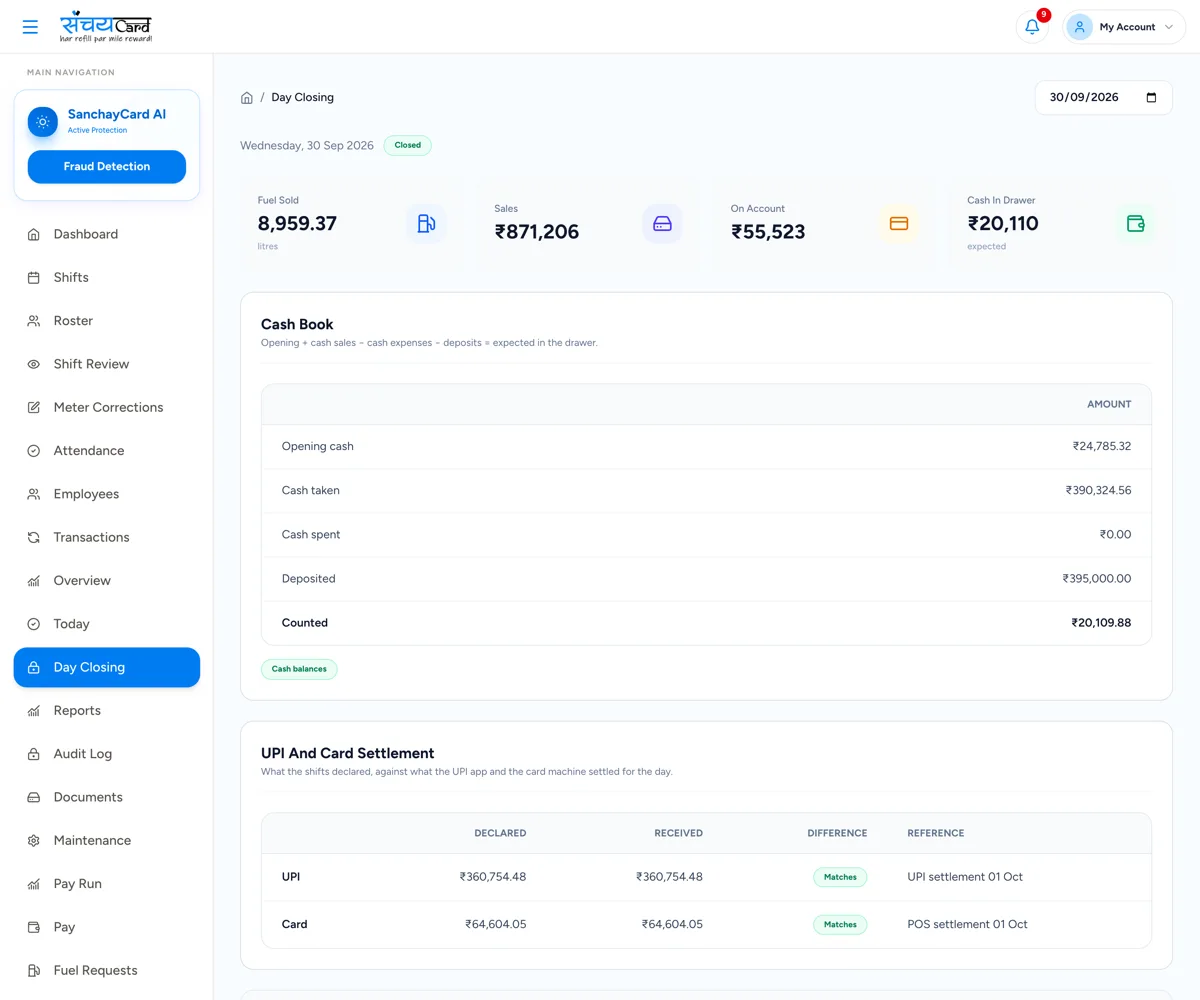Click the Closed status badge
1200x1000 pixels.
click(x=408, y=145)
